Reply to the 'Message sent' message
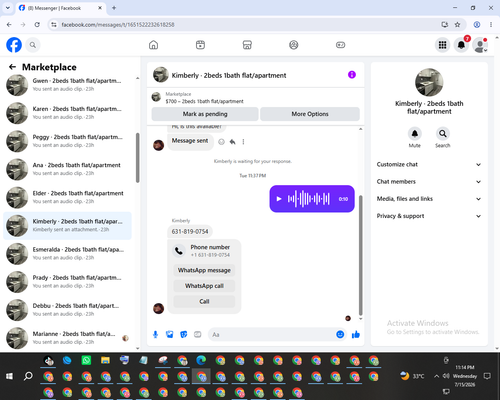 tap(232, 142)
